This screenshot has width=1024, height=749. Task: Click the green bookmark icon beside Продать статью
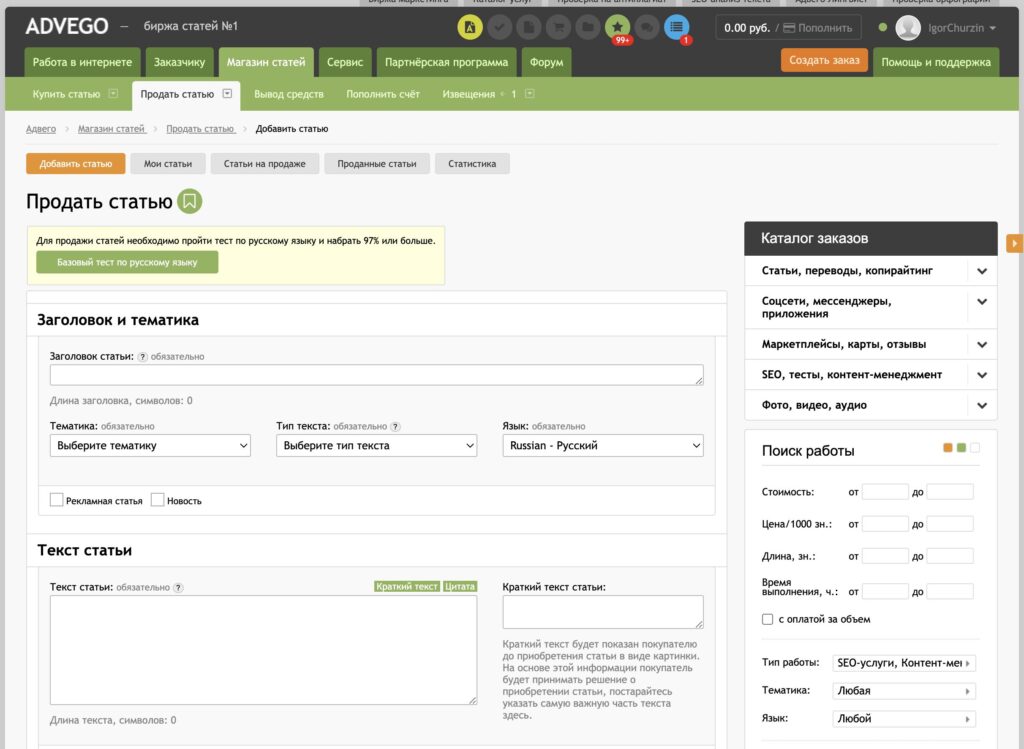point(190,201)
